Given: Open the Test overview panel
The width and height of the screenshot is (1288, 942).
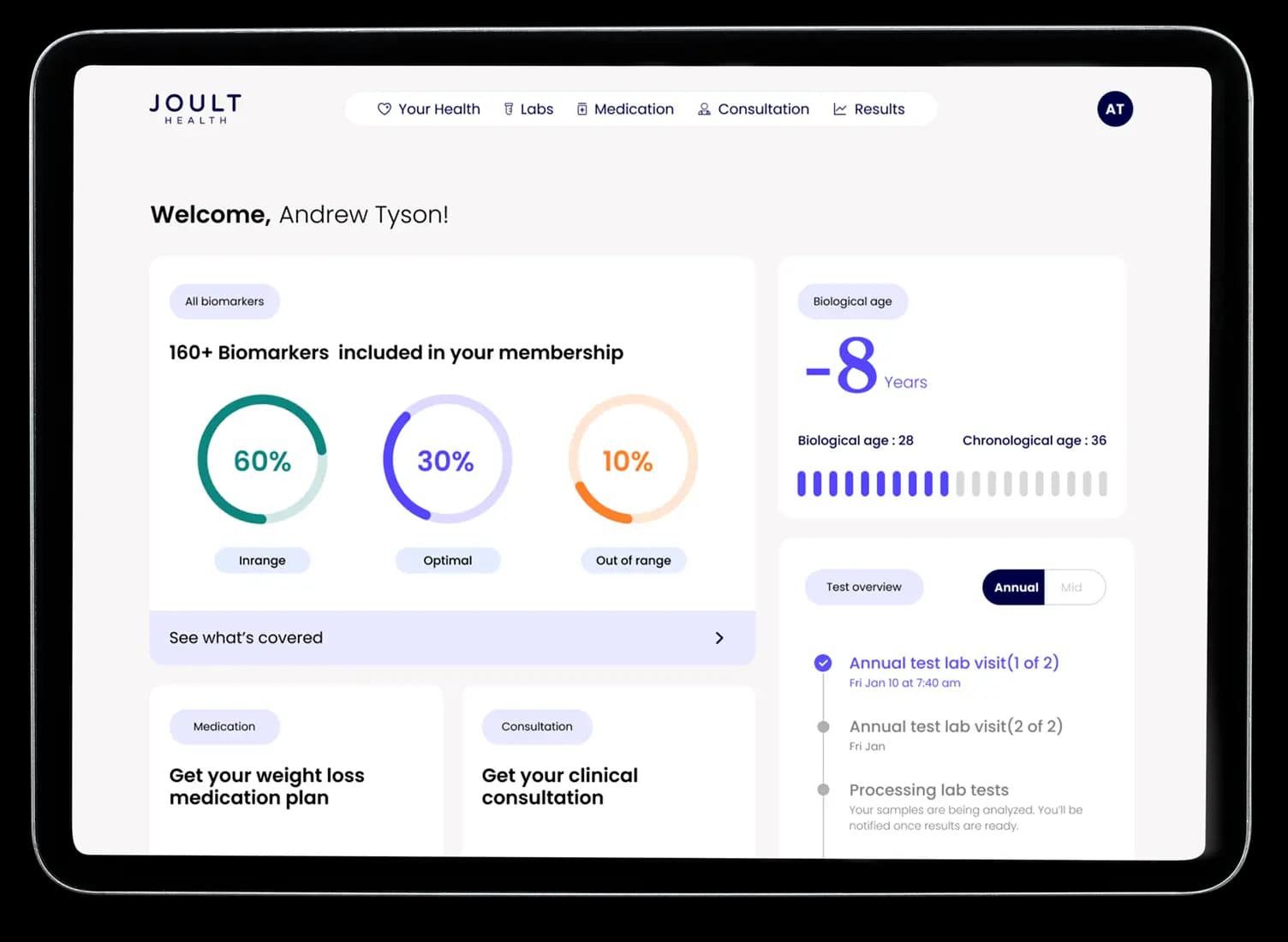Looking at the screenshot, I should (863, 587).
